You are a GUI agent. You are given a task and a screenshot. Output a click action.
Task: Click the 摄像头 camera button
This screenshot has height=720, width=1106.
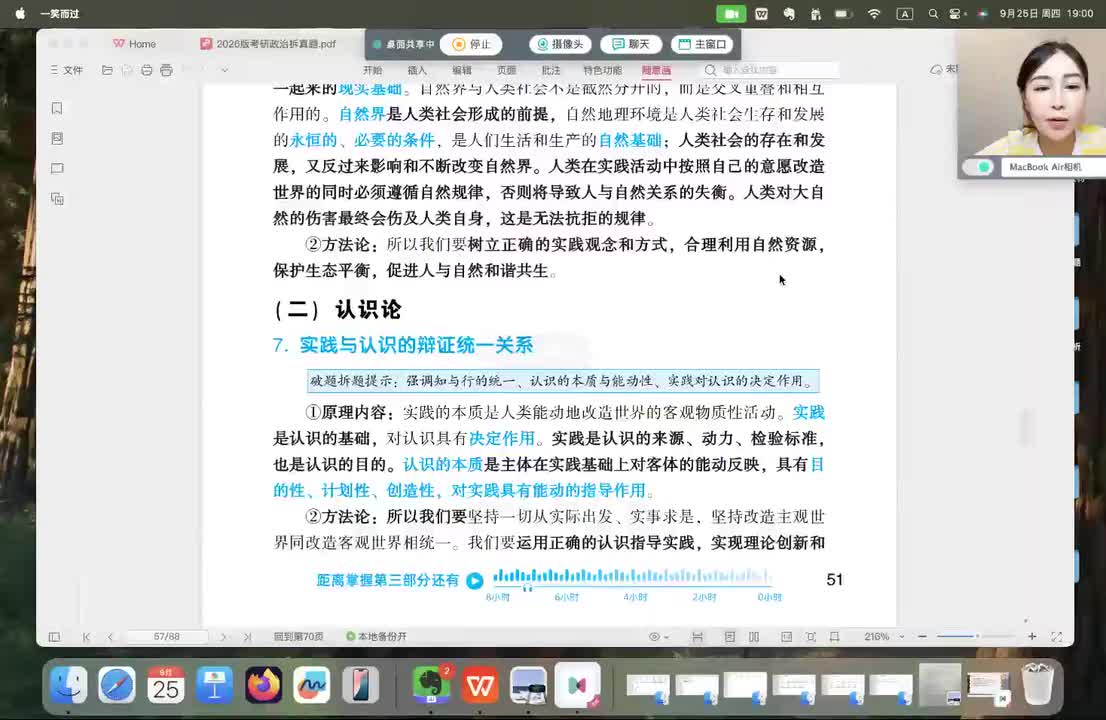point(560,44)
